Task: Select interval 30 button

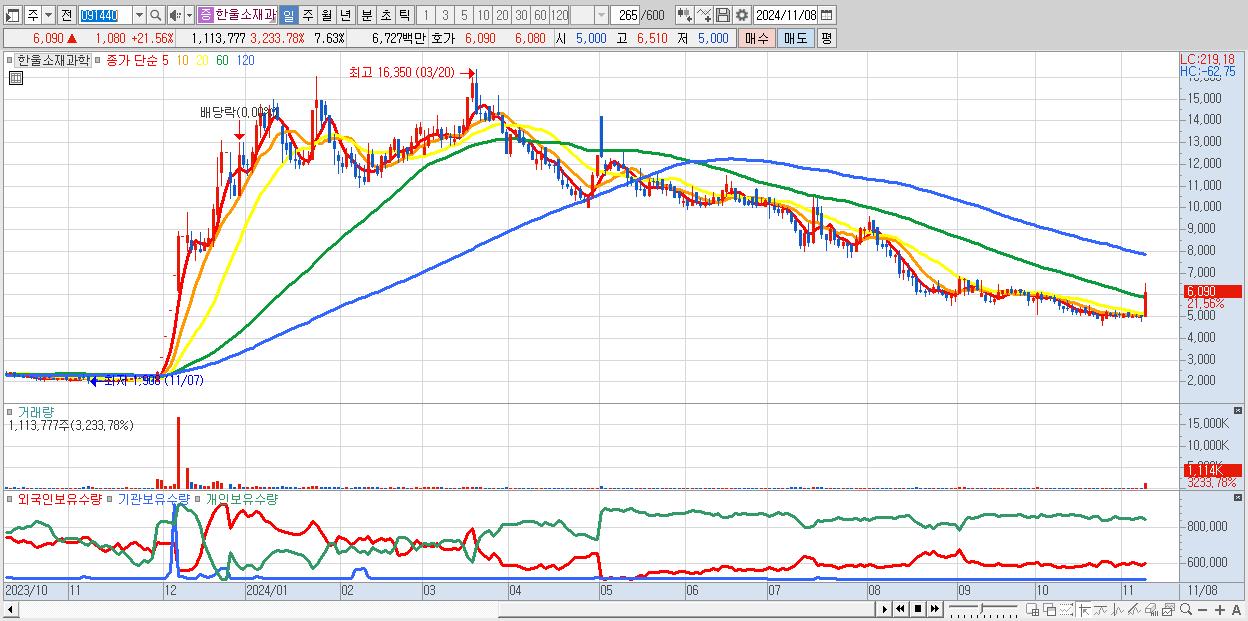Action: pyautogui.click(x=521, y=15)
